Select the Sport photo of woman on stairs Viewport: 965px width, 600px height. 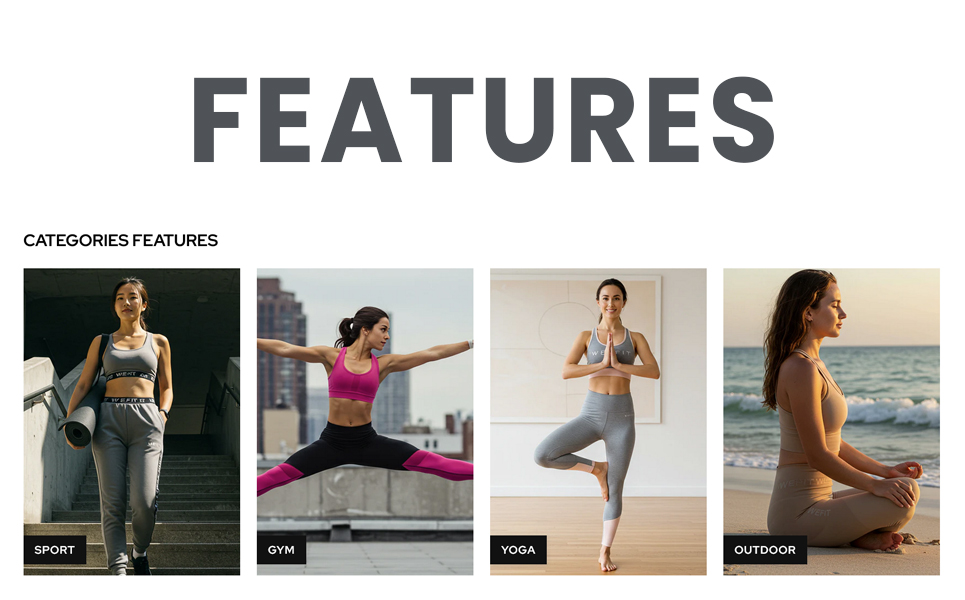pos(132,422)
